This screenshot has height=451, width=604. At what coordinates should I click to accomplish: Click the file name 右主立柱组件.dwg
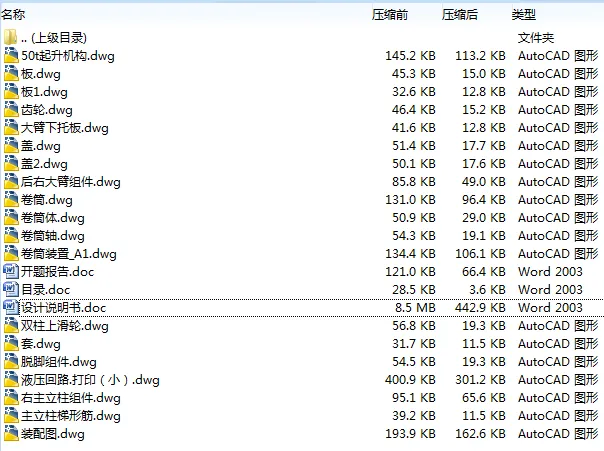pos(71,398)
